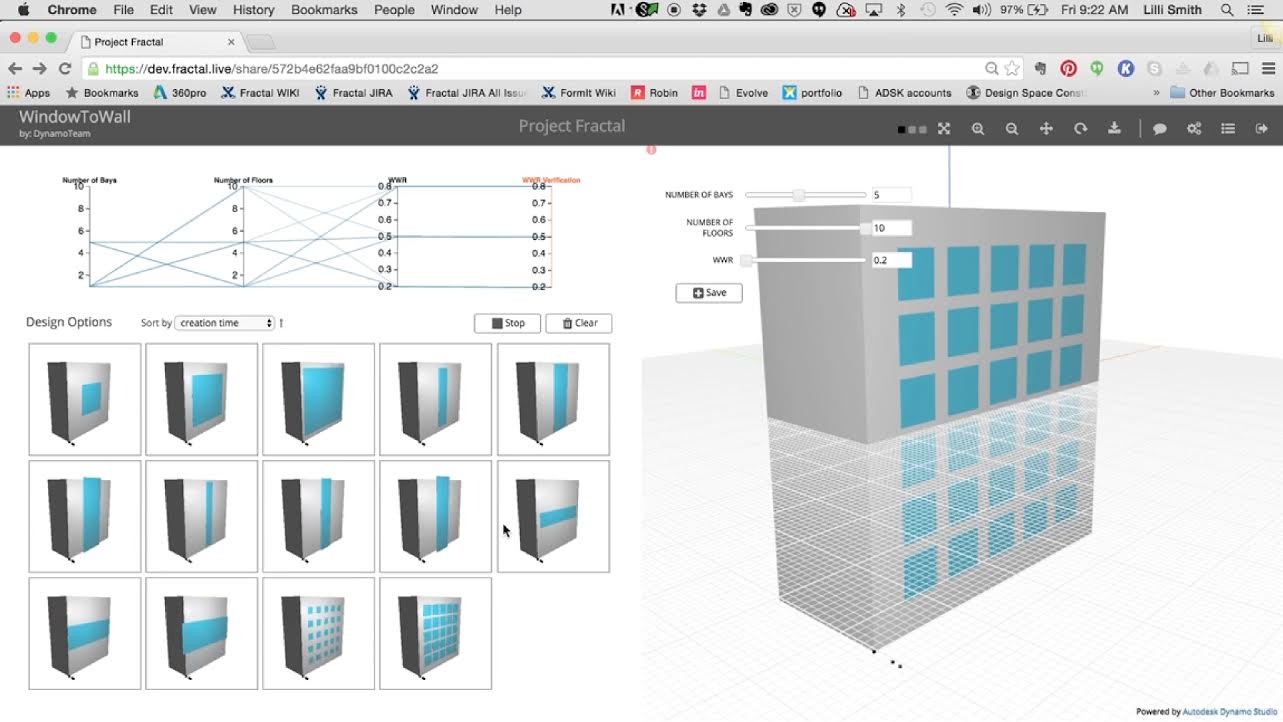Click the download icon in the toolbar
The width and height of the screenshot is (1283, 722).
coord(1114,129)
